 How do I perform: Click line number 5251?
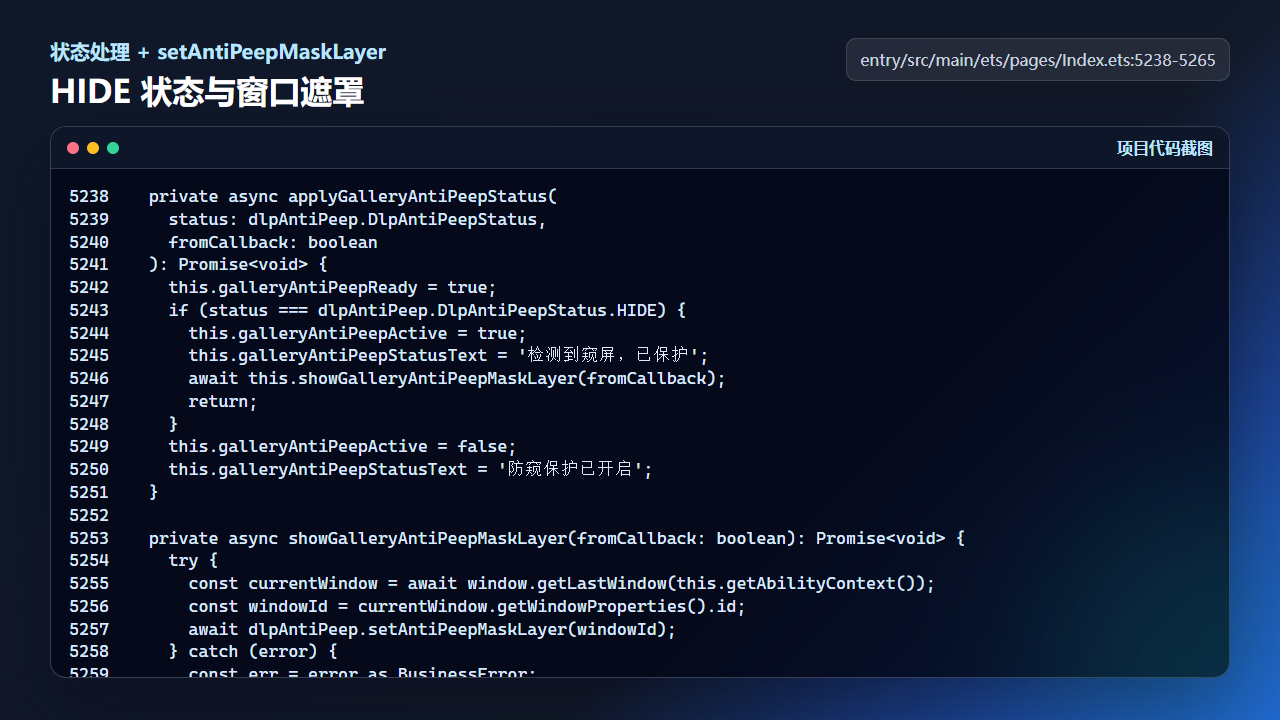coord(89,492)
